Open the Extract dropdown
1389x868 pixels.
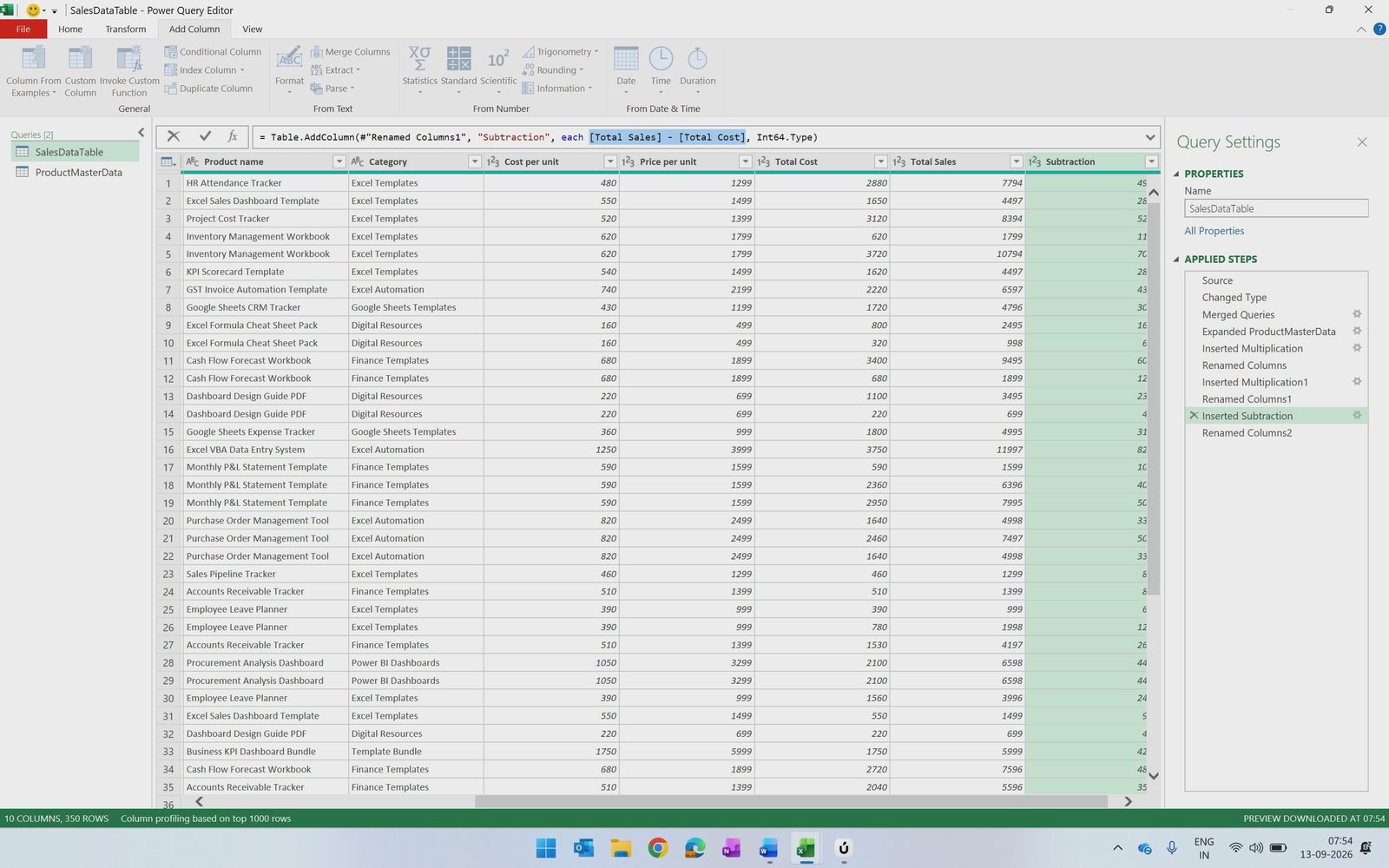[335, 70]
